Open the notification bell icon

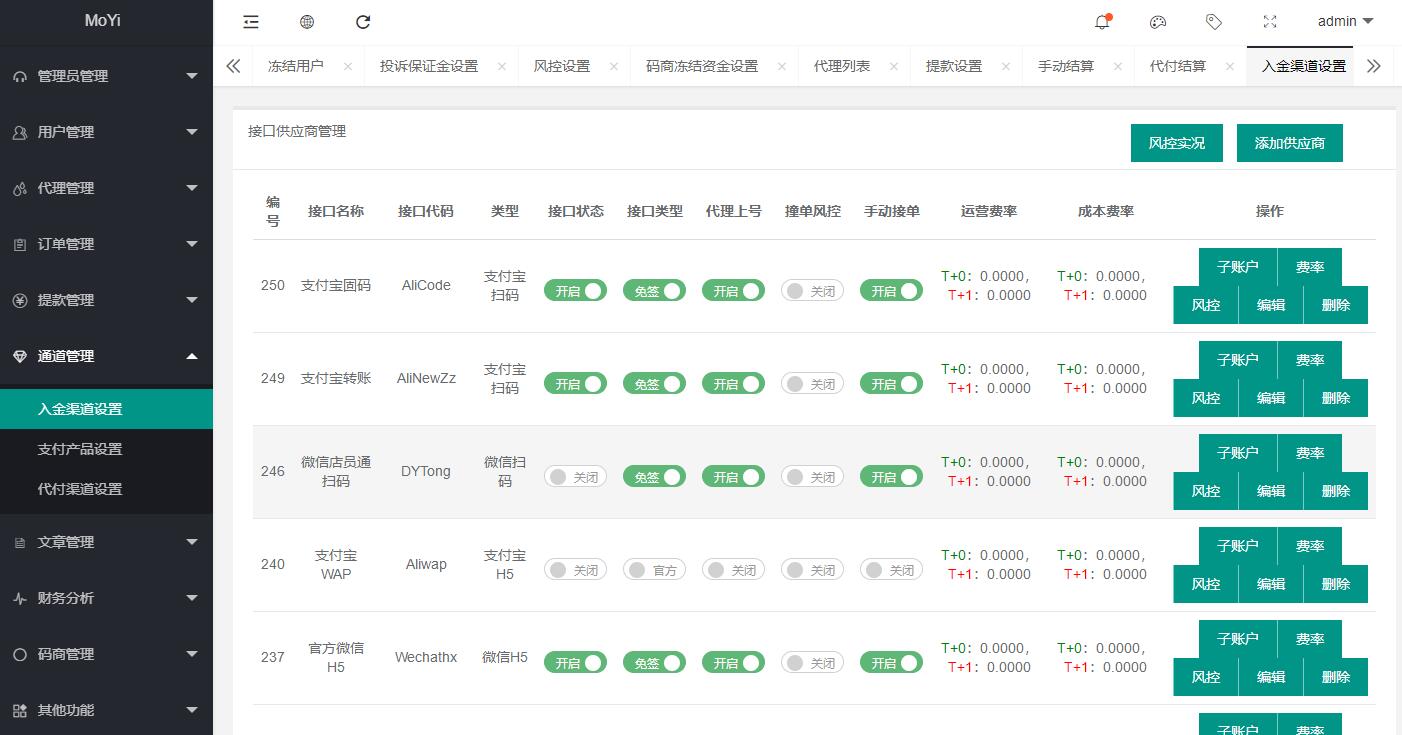pos(1102,21)
